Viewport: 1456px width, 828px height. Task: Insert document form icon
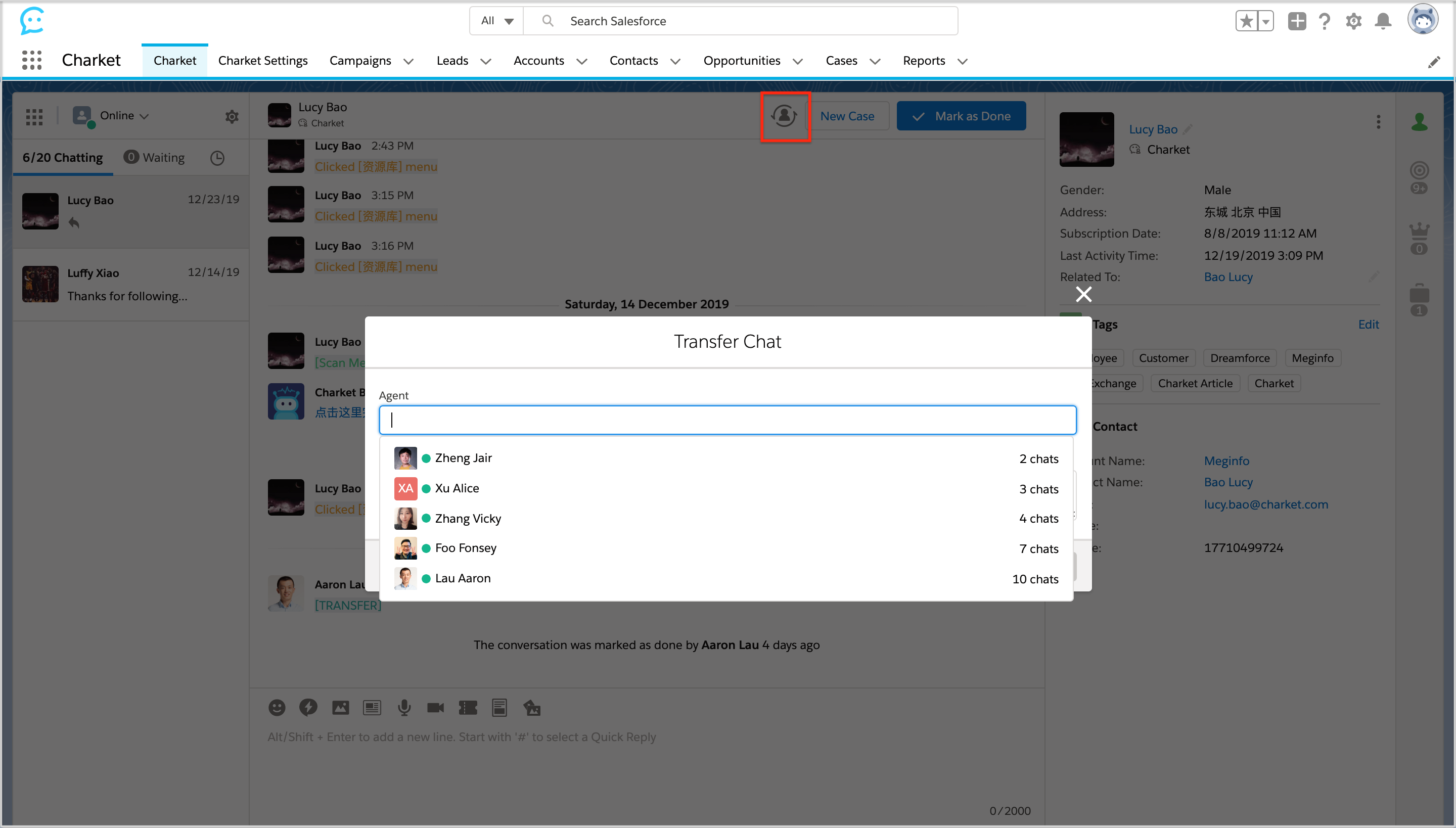(x=499, y=708)
